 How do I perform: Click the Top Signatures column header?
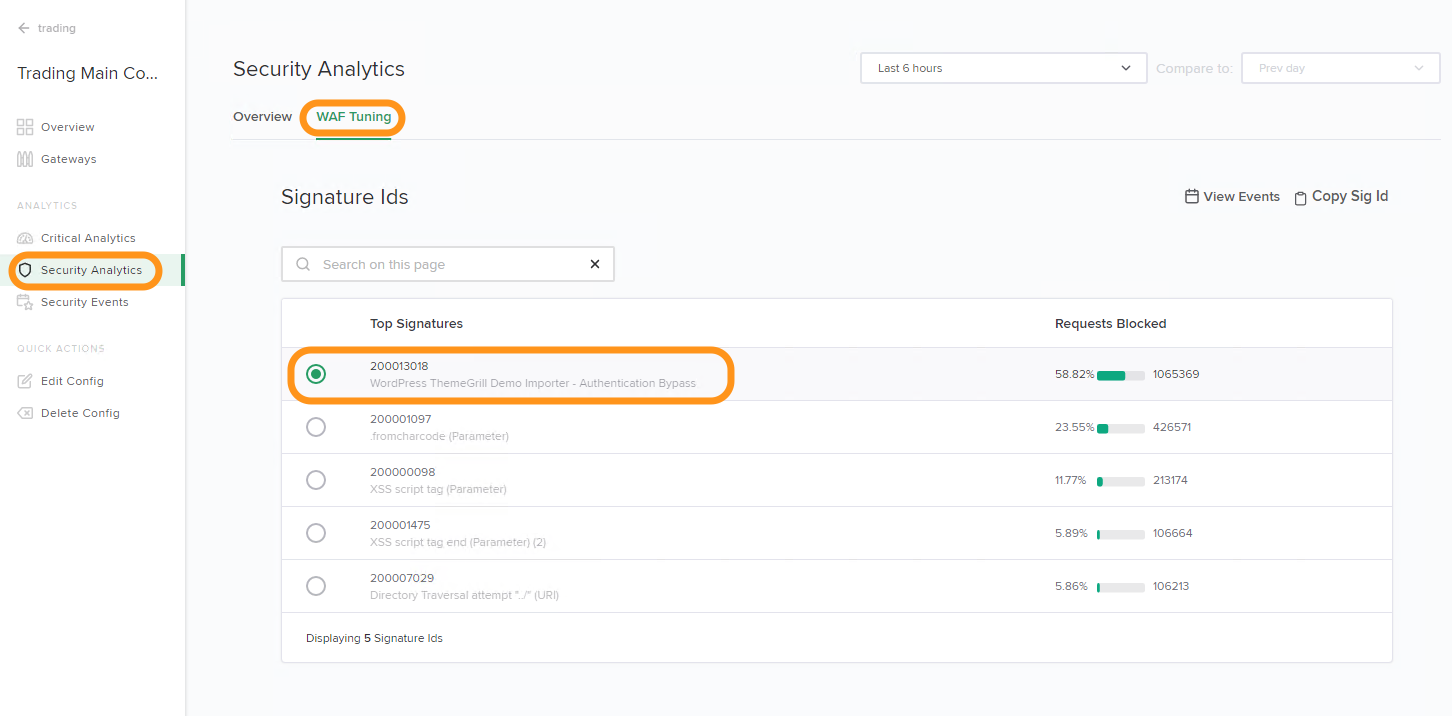pos(416,324)
